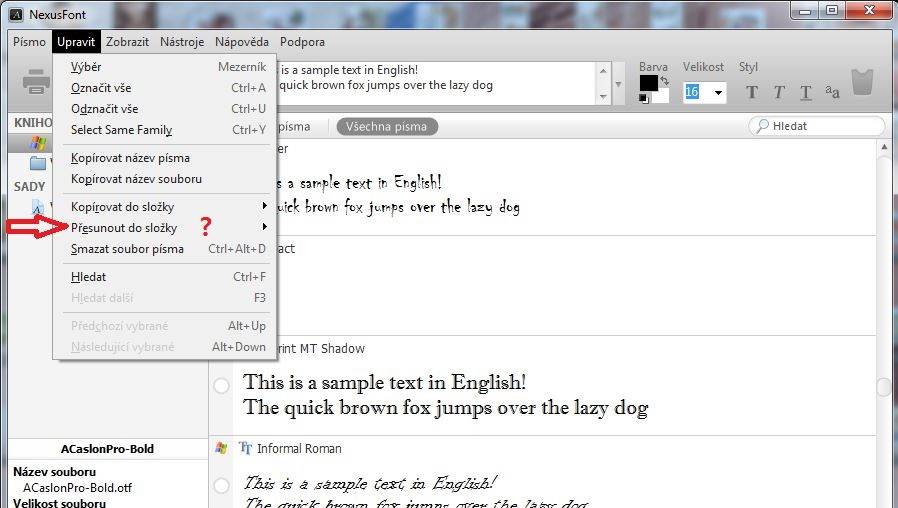
Task: Click font list scrollbar up arrow
Action: tap(884, 148)
